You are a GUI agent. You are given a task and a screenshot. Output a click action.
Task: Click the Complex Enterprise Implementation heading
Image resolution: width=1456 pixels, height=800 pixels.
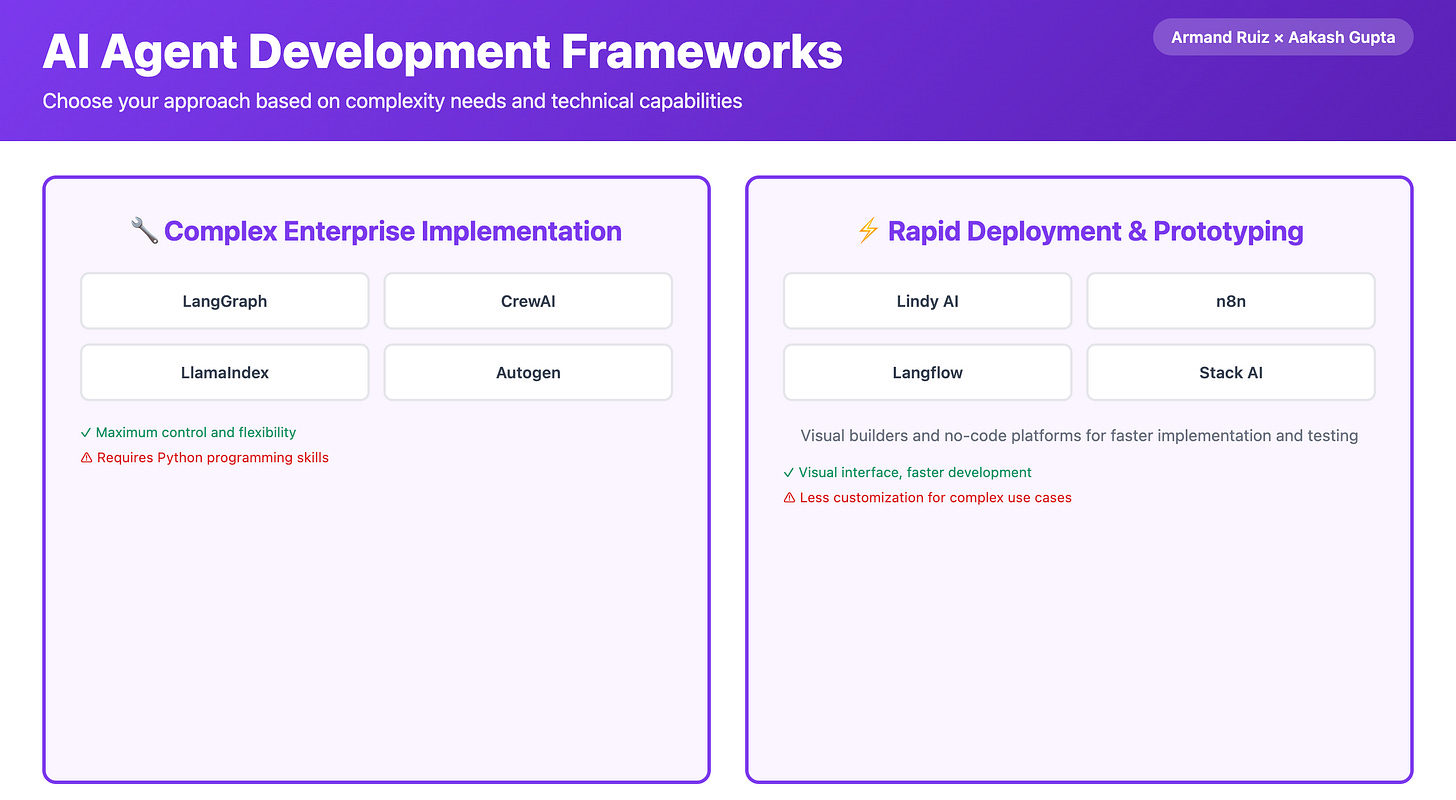click(x=393, y=231)
